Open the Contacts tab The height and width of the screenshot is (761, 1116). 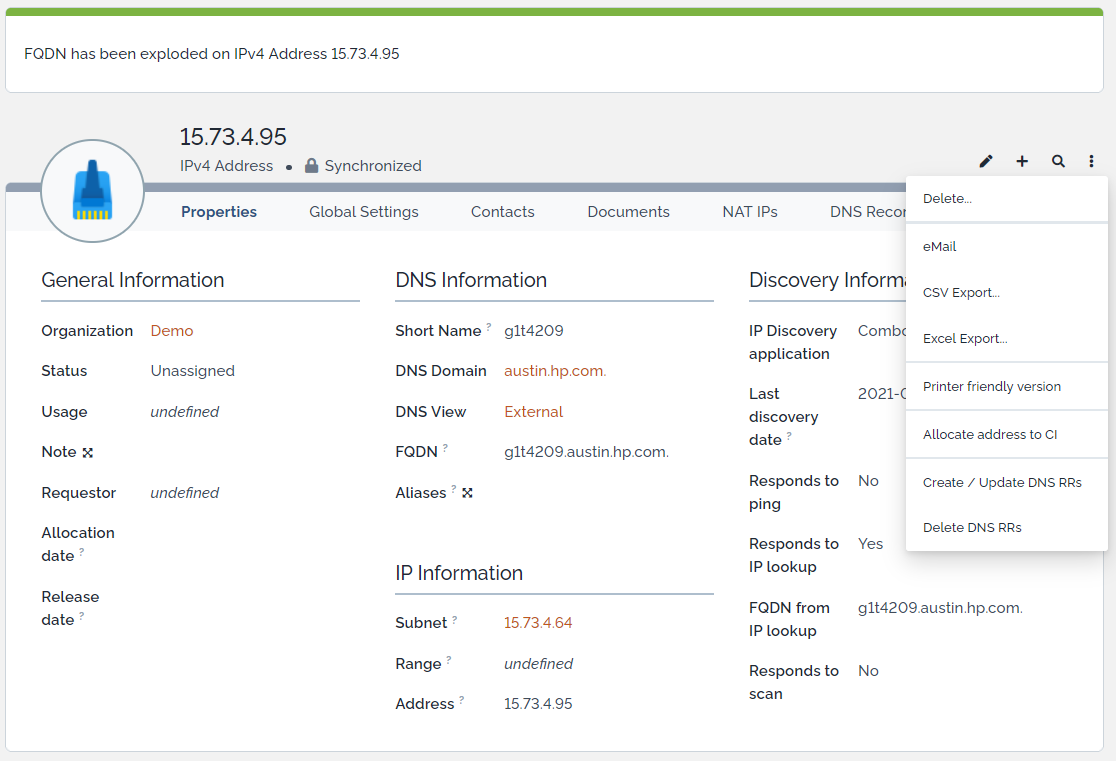[x=503, y=212]
